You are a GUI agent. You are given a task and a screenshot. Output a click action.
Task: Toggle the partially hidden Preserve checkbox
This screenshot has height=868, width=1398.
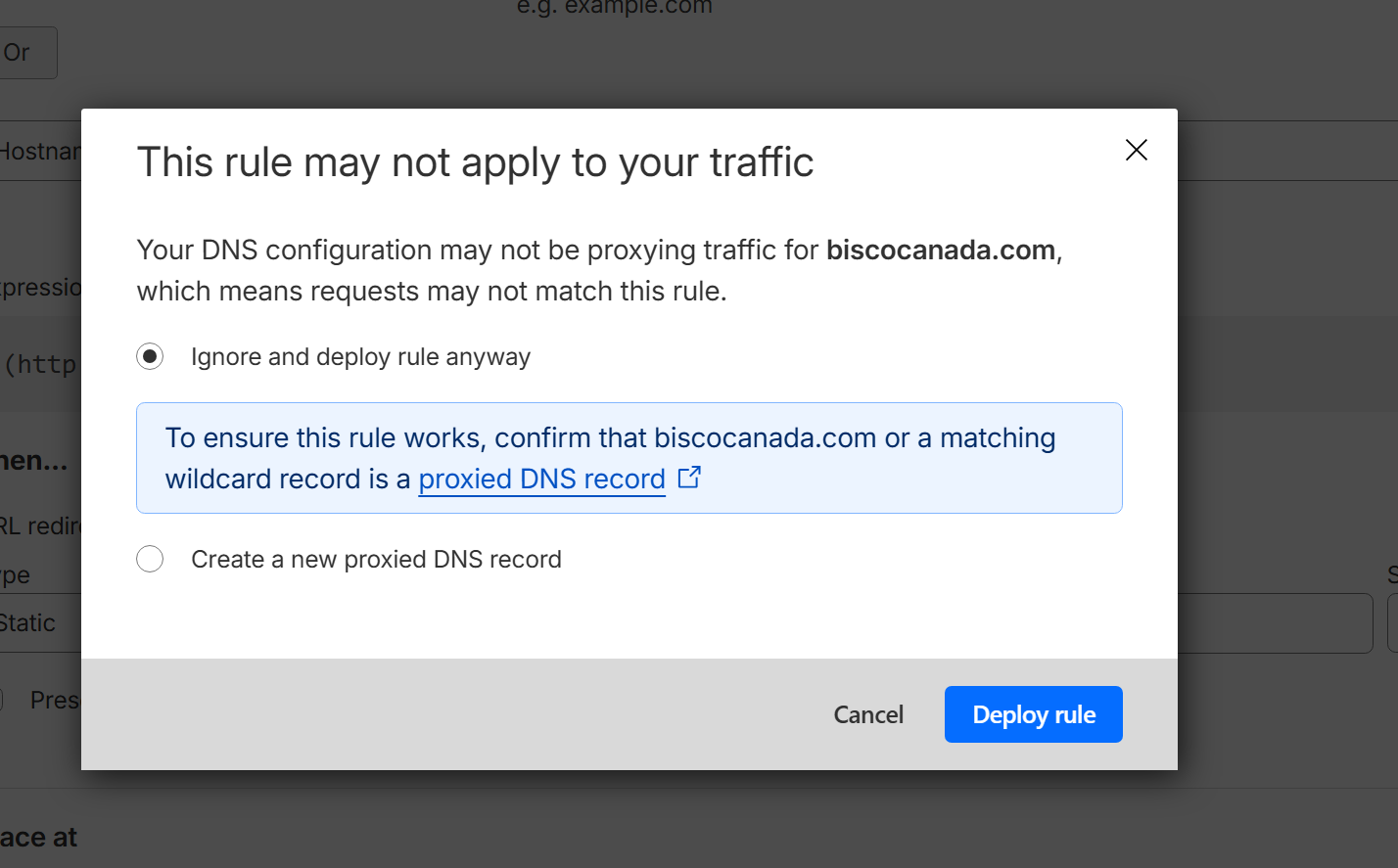pos(2,700)
